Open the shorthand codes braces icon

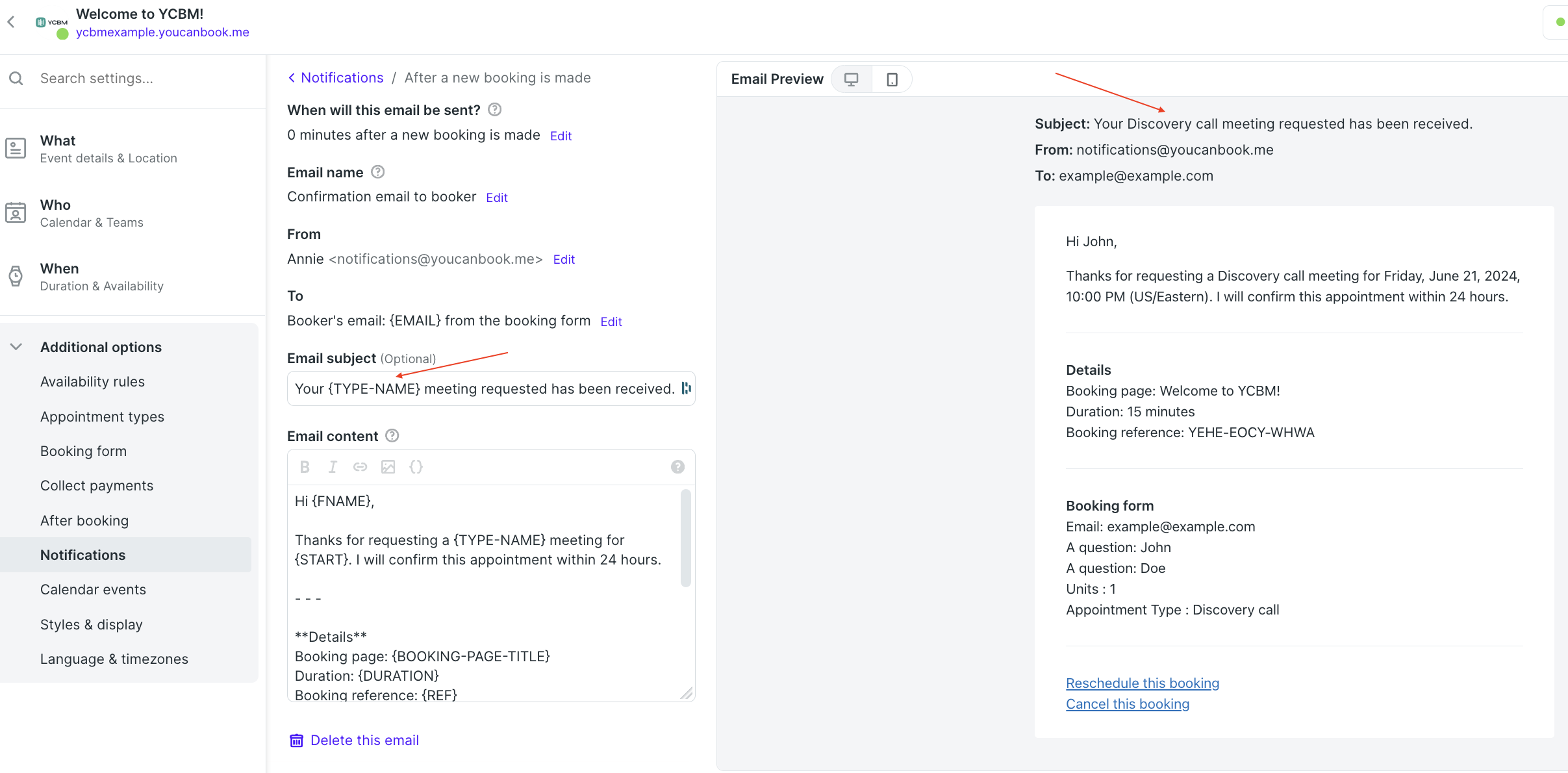click(x=416, y=467)
